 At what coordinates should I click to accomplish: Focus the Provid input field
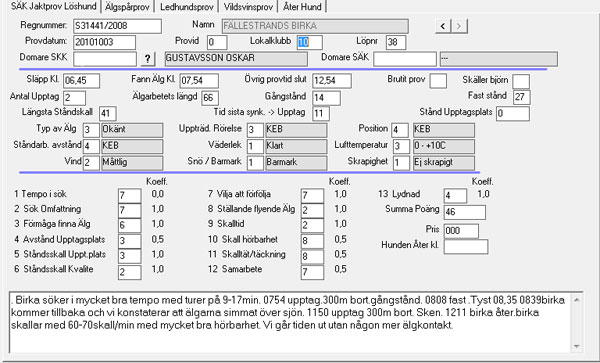(x=217, y=42)
